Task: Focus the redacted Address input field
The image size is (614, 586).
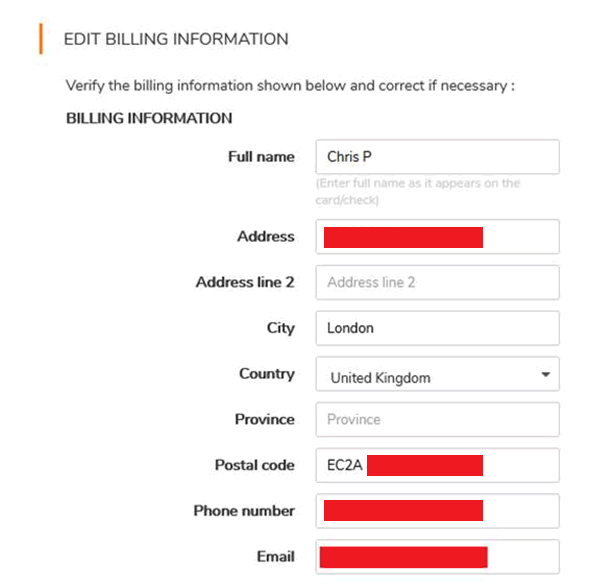Action: [x=437, y=237]
